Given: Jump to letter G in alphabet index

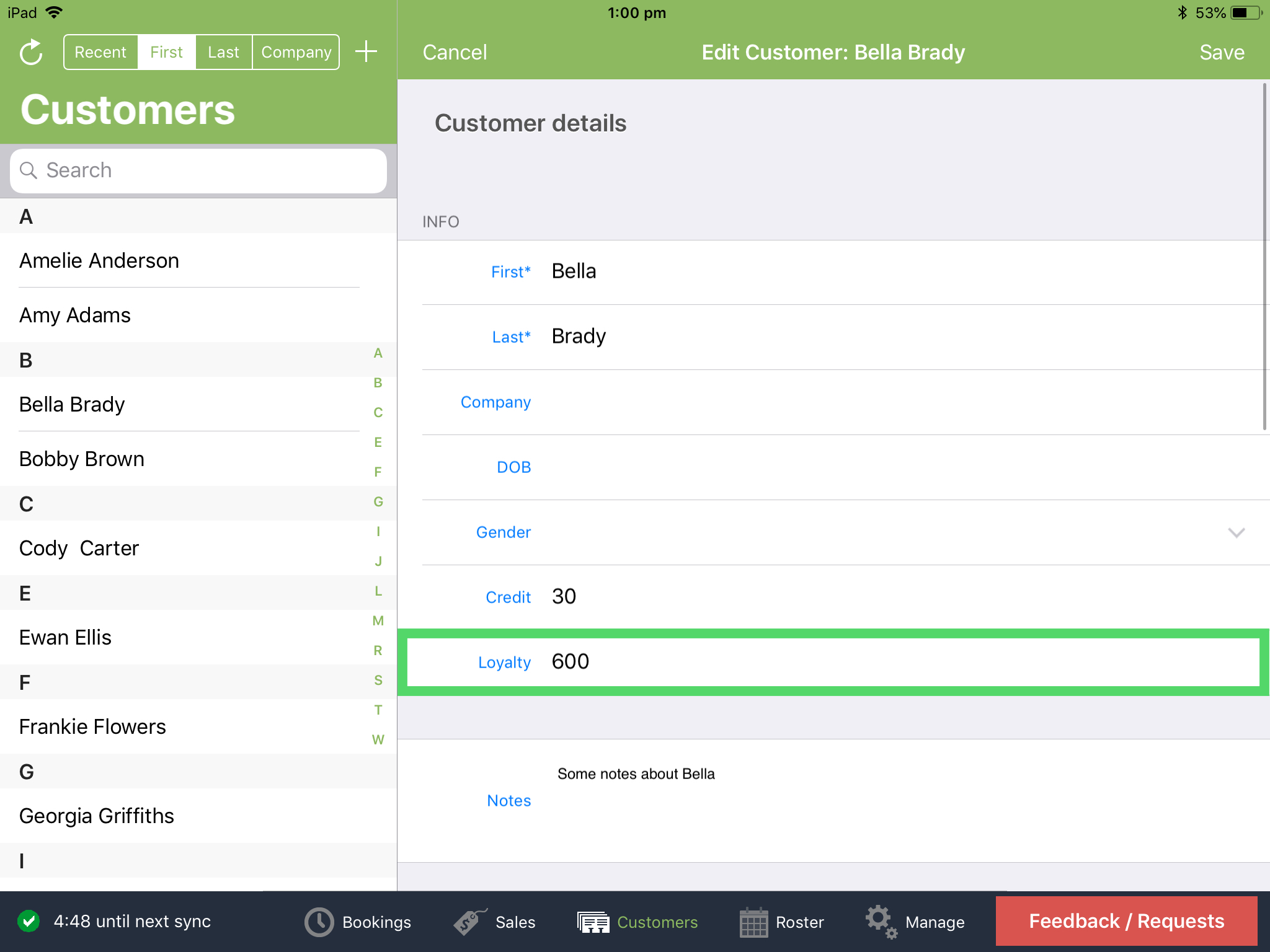Looking at the screenshot, I should coord(378,501).
